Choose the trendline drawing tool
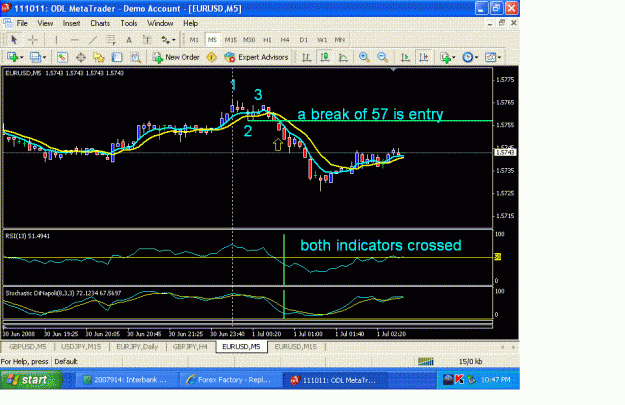Viewport: 625px width, 405px height. coord(92,39)
